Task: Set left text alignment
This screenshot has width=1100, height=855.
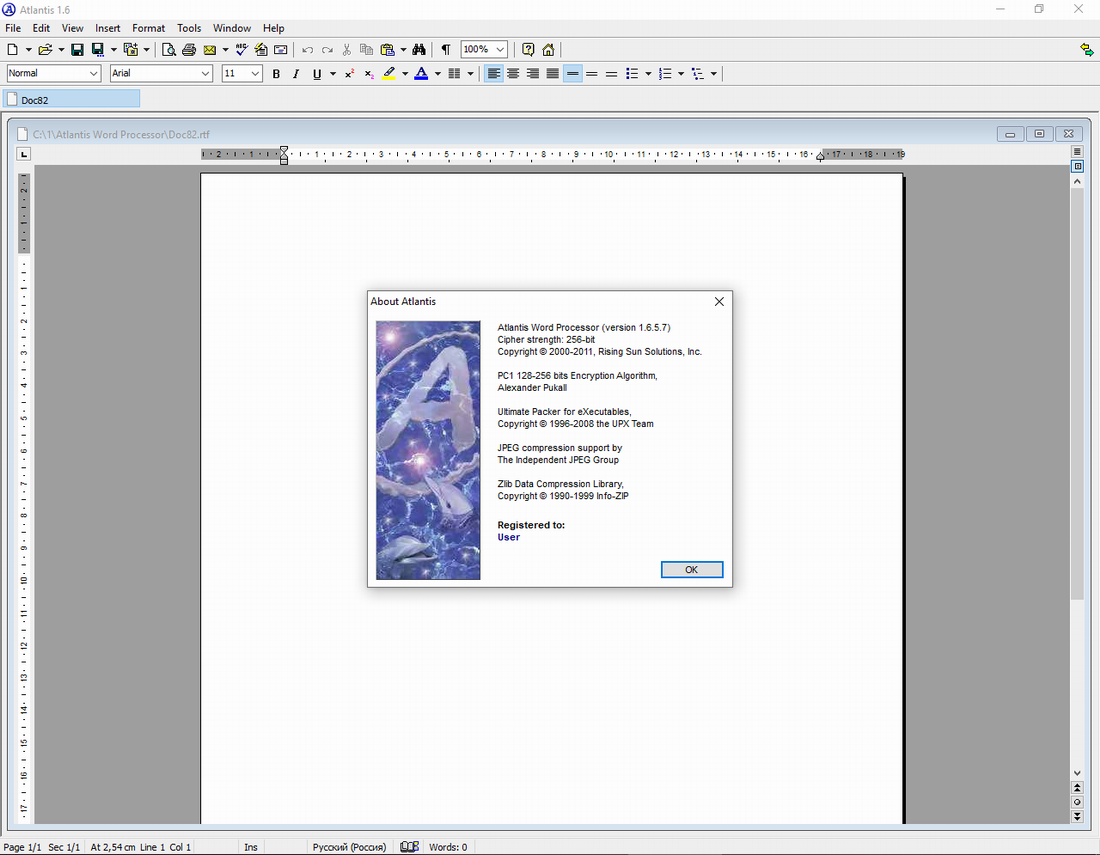Action: (494, 74)
